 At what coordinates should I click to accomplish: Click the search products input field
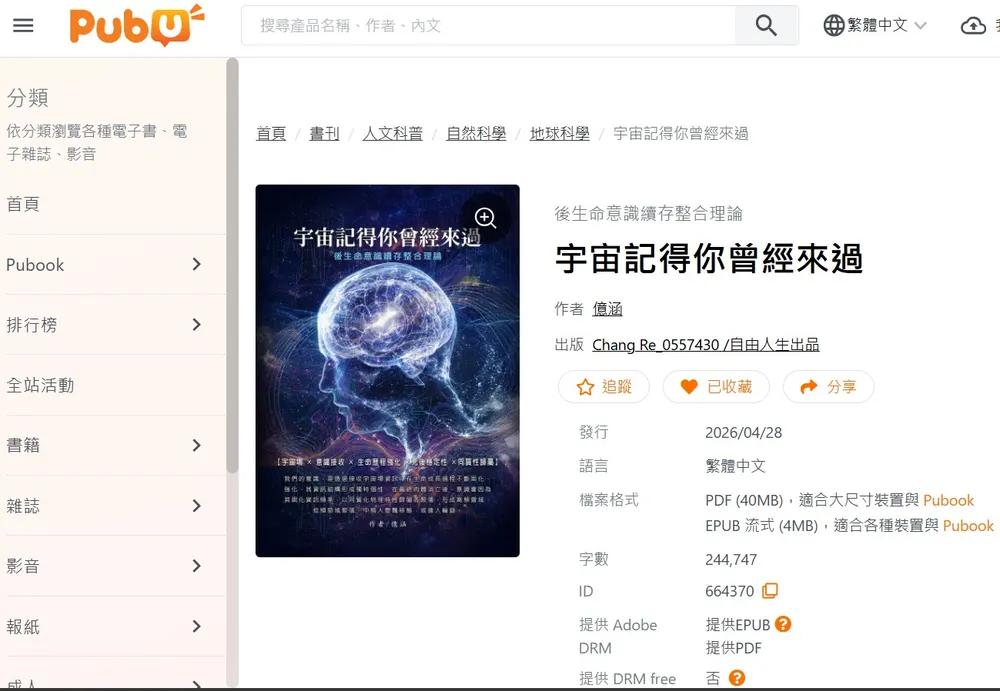point(489,26)
